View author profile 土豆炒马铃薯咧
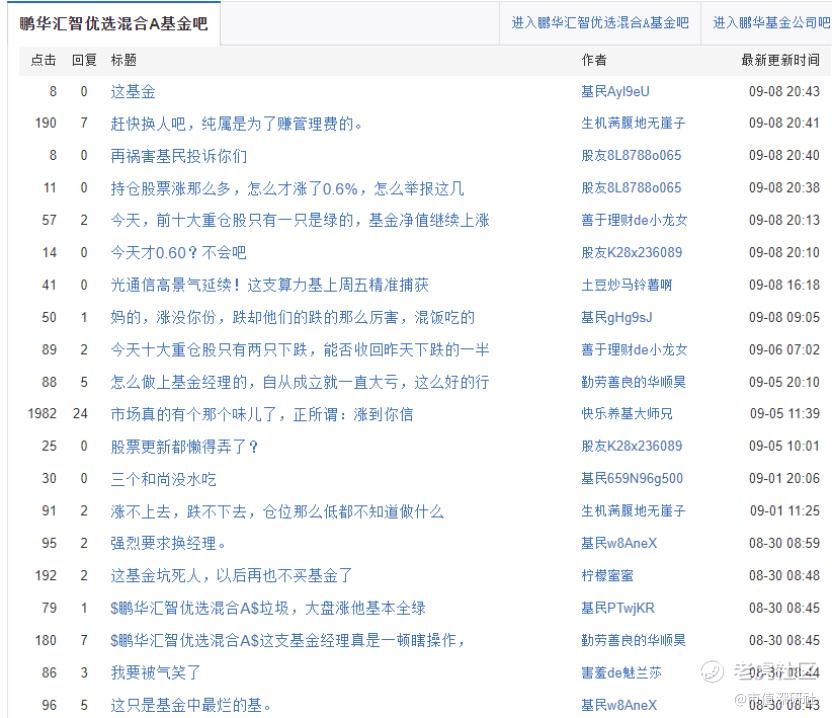832x718 pixels. pyautogui.click(x=627, y=286)
